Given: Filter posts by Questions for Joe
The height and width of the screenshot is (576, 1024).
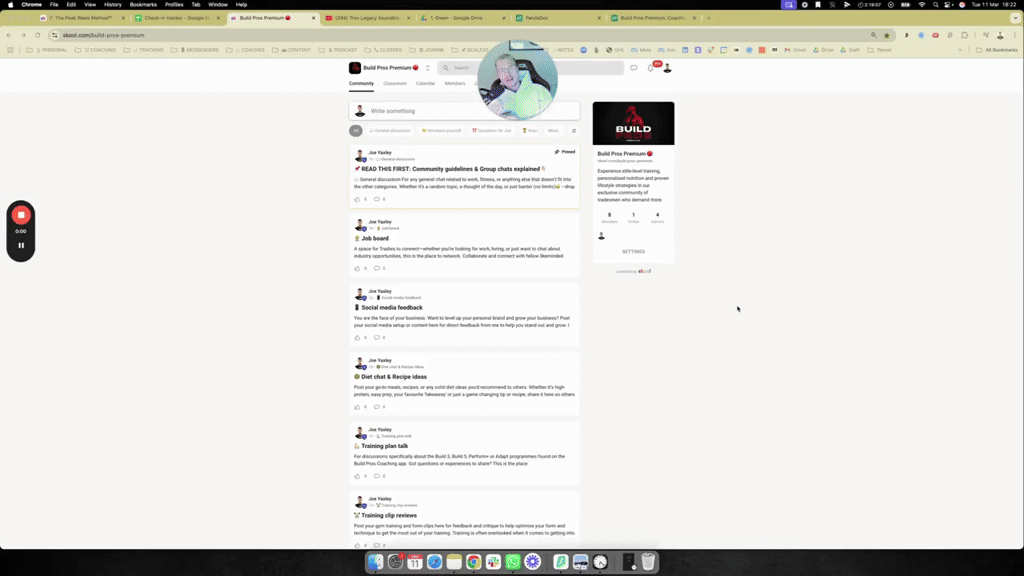Looking at the screenshot, I should (x=492, y=131).
